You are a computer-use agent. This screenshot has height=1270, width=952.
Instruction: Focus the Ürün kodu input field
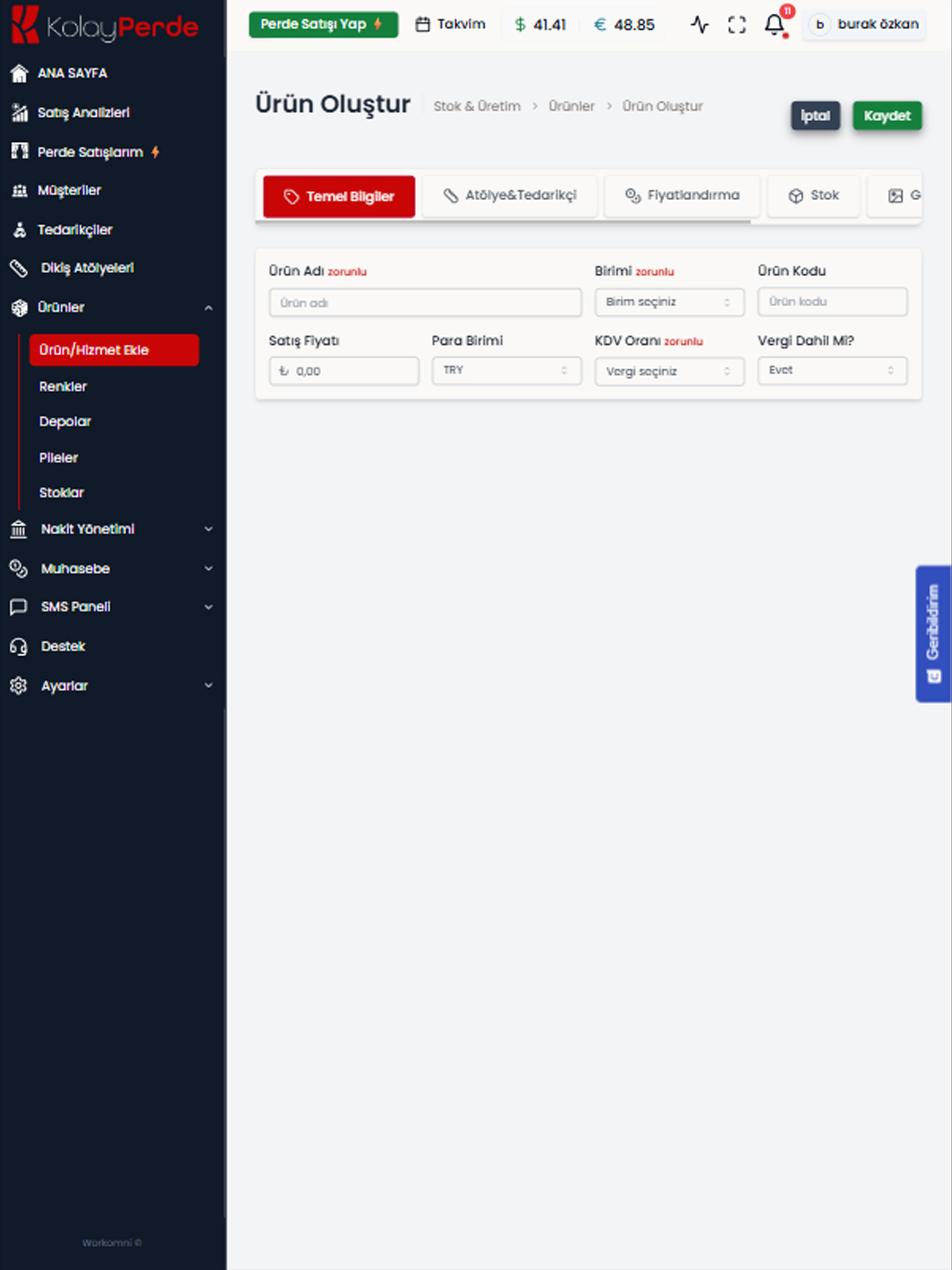click(x=832, y=302)
